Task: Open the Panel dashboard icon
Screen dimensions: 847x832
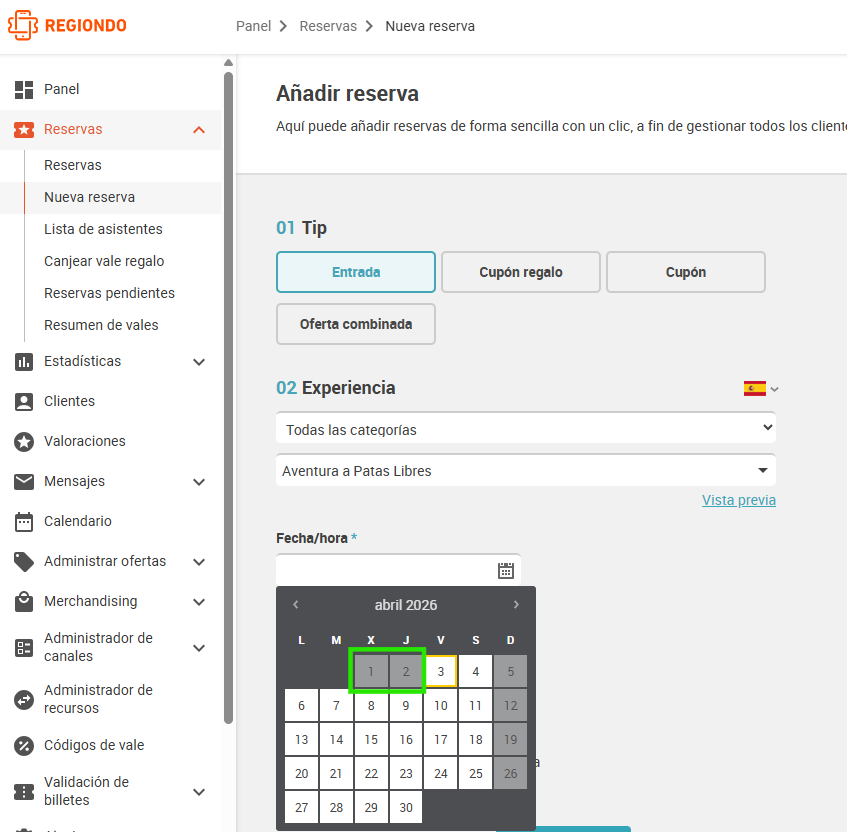Action: (24, 89)
